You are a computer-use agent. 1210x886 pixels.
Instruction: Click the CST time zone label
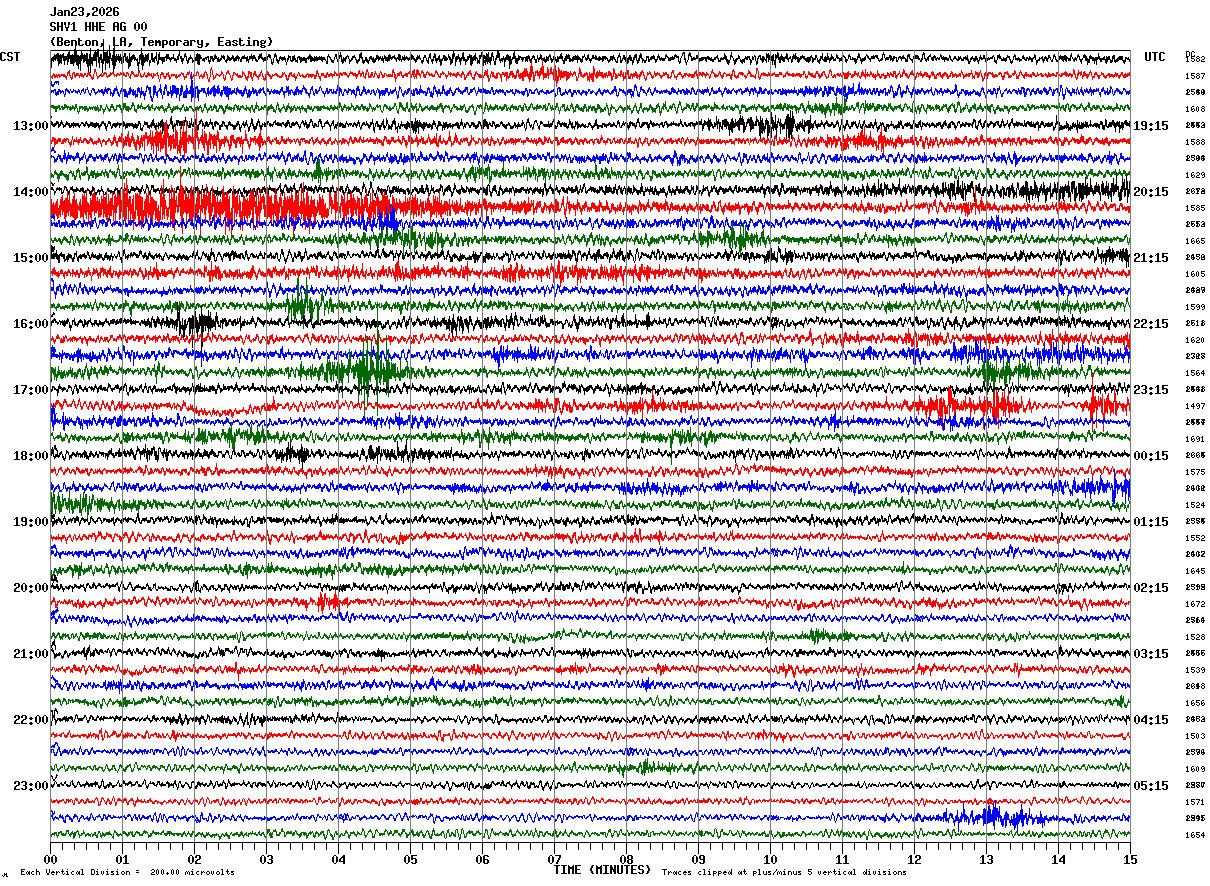[x=10, y=57]
